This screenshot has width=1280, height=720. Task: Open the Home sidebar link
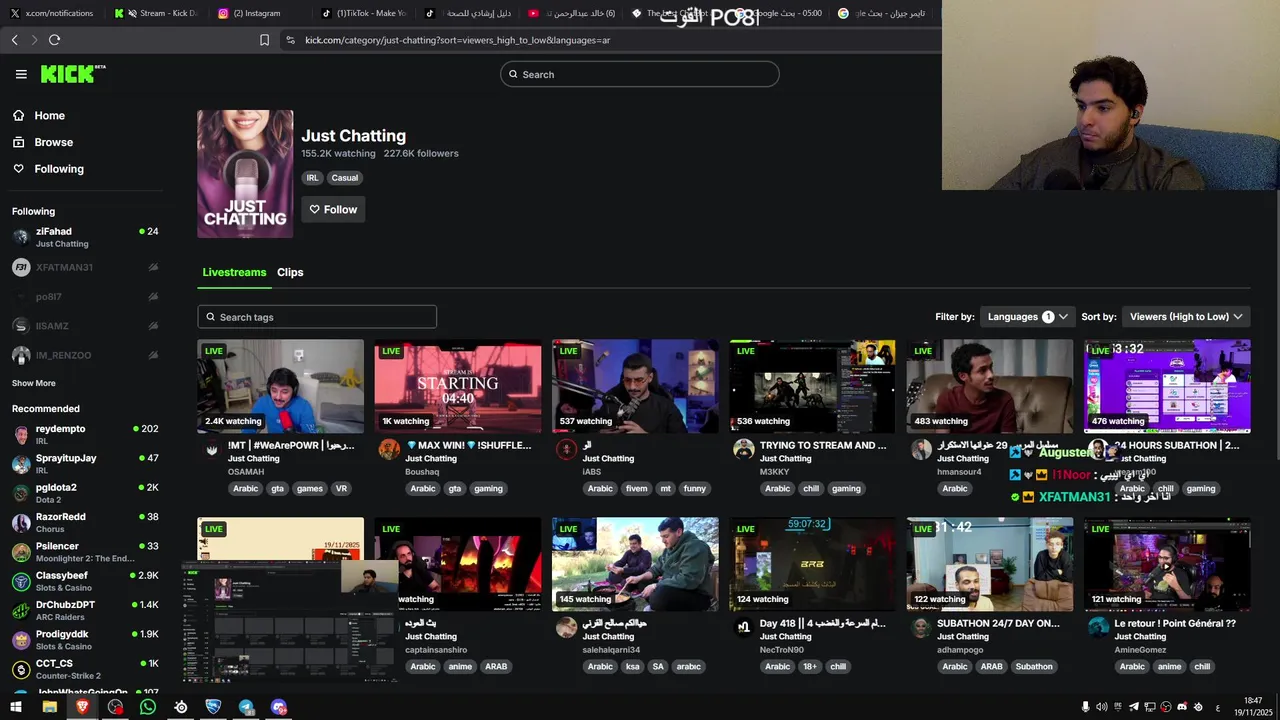[x=49, y=115]
